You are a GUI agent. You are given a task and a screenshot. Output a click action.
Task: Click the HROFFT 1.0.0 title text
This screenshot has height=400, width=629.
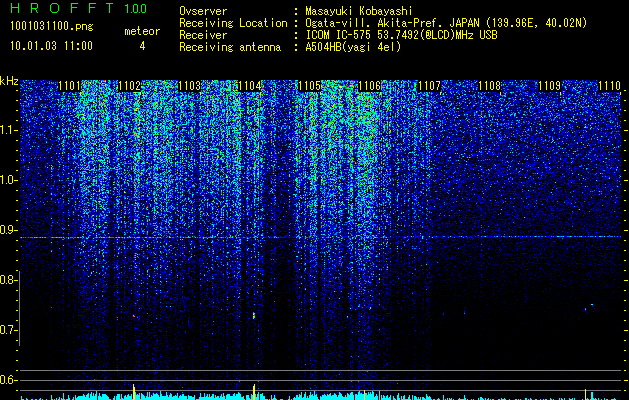click(x=78, y=8)
